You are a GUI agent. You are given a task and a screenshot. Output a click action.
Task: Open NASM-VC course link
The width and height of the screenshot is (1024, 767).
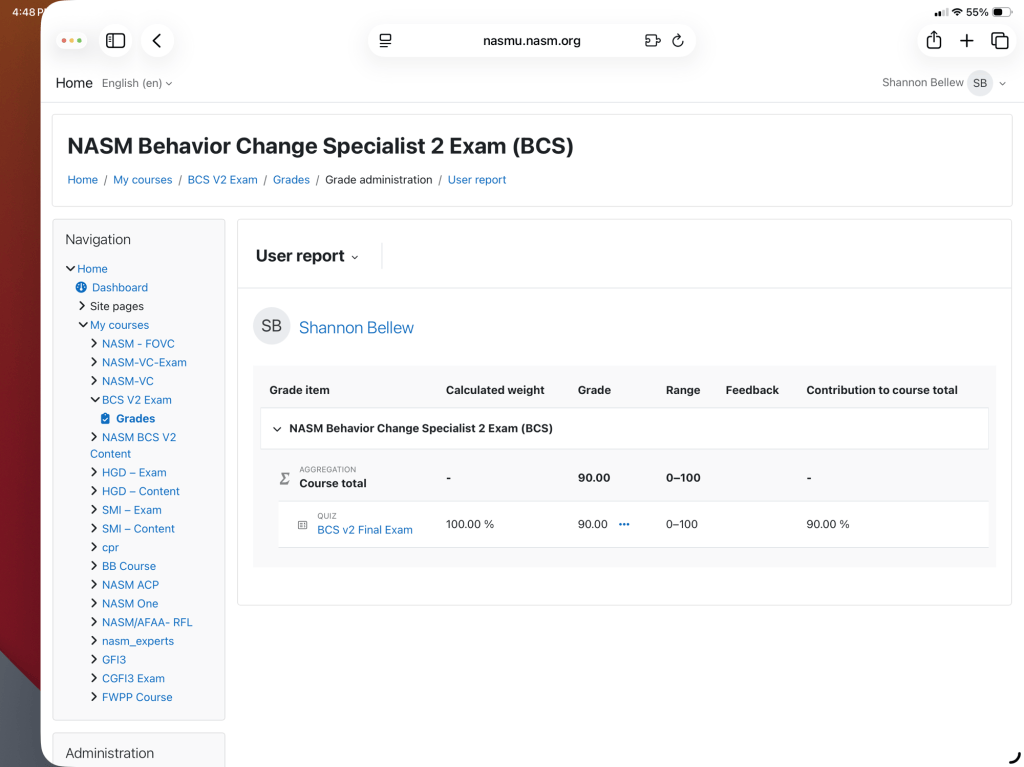(x=127, y=381)
